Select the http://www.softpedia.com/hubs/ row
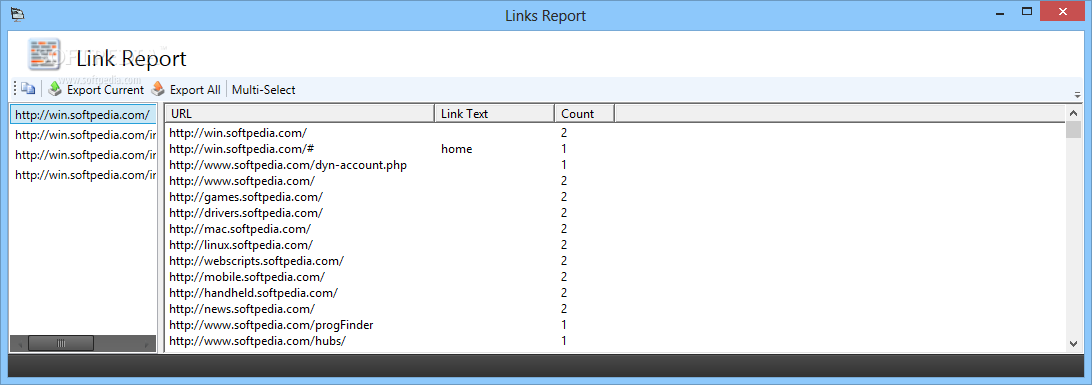 [615, 341]
